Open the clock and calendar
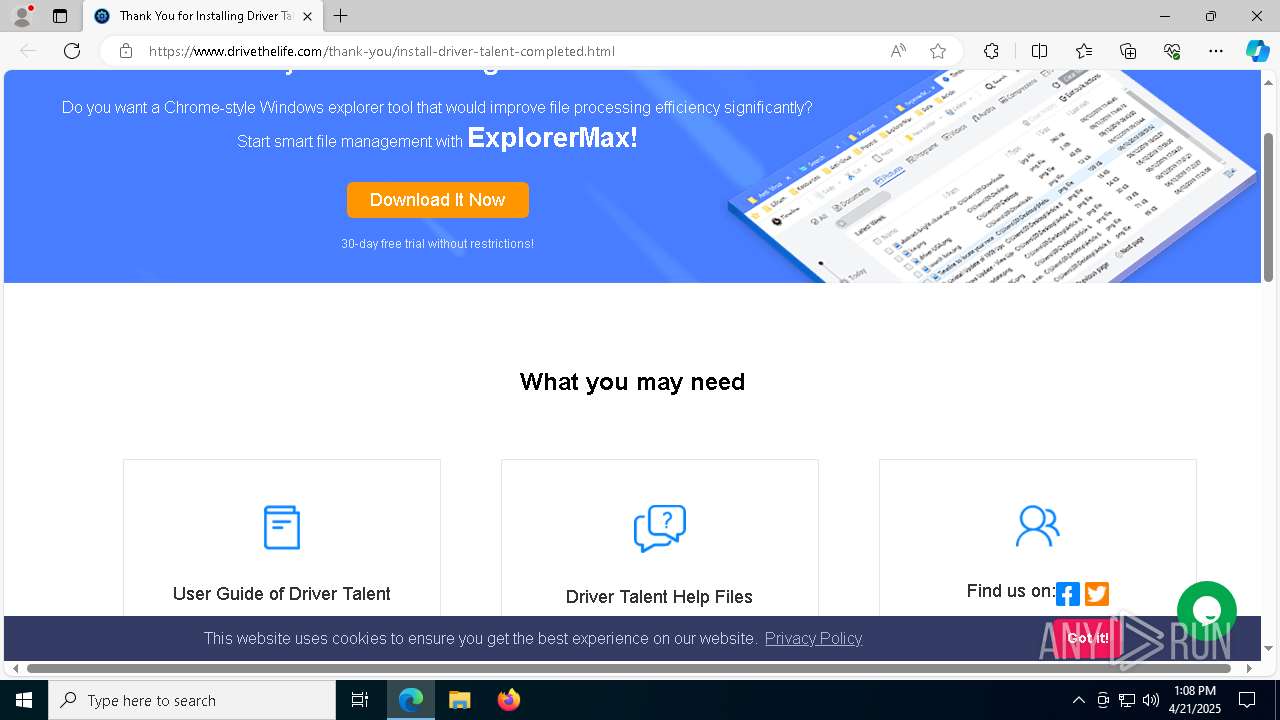The width and height of the screenshot is (1280, 720). [1195, 700]
